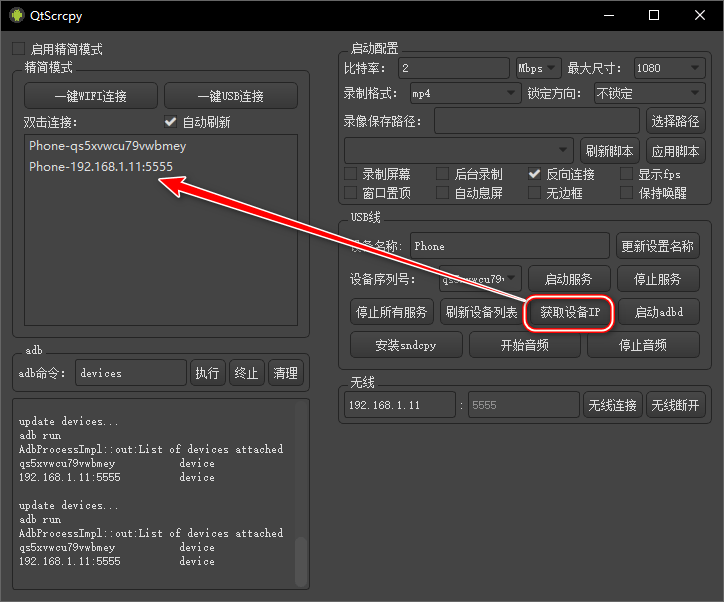724x602 pixels.
Task: Click the adb命令 input field
Action: [x=130, y=373]
